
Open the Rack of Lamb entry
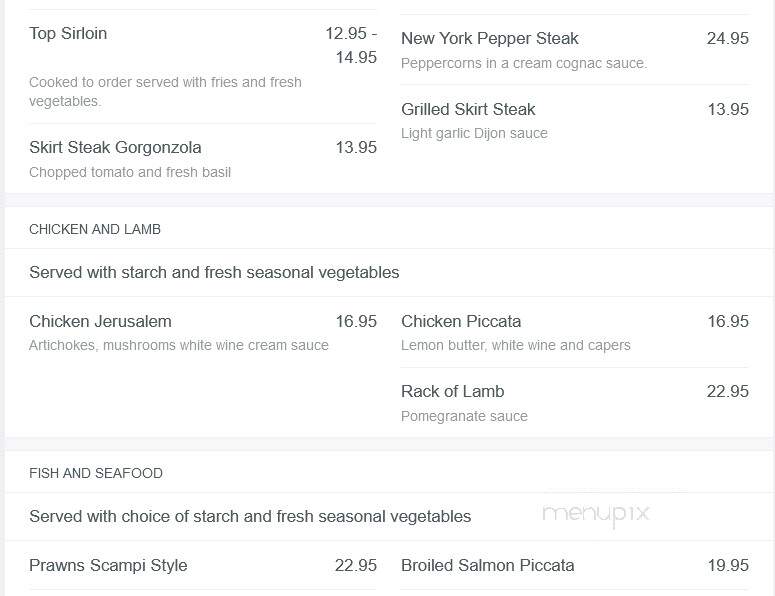pyautogui.click(x=453, y=391)
